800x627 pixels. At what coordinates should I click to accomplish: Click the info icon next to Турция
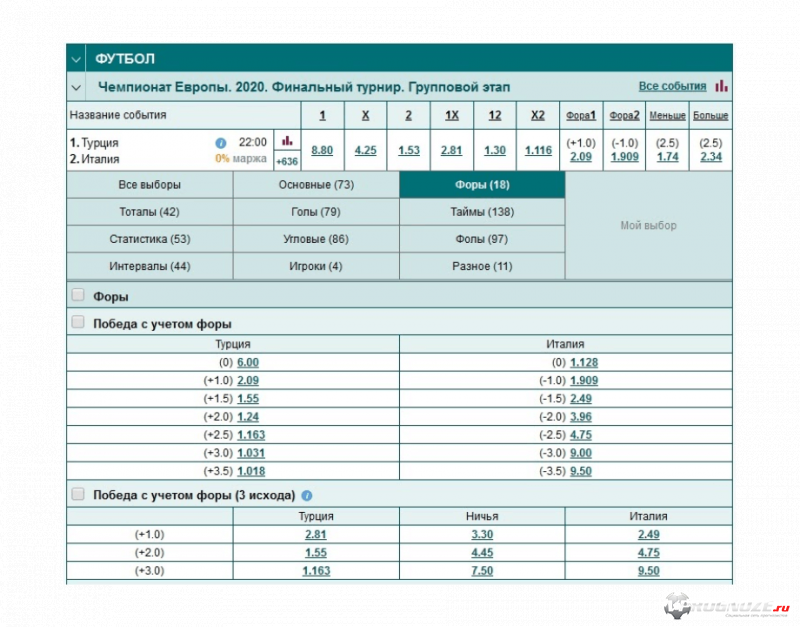click(221, 143)
